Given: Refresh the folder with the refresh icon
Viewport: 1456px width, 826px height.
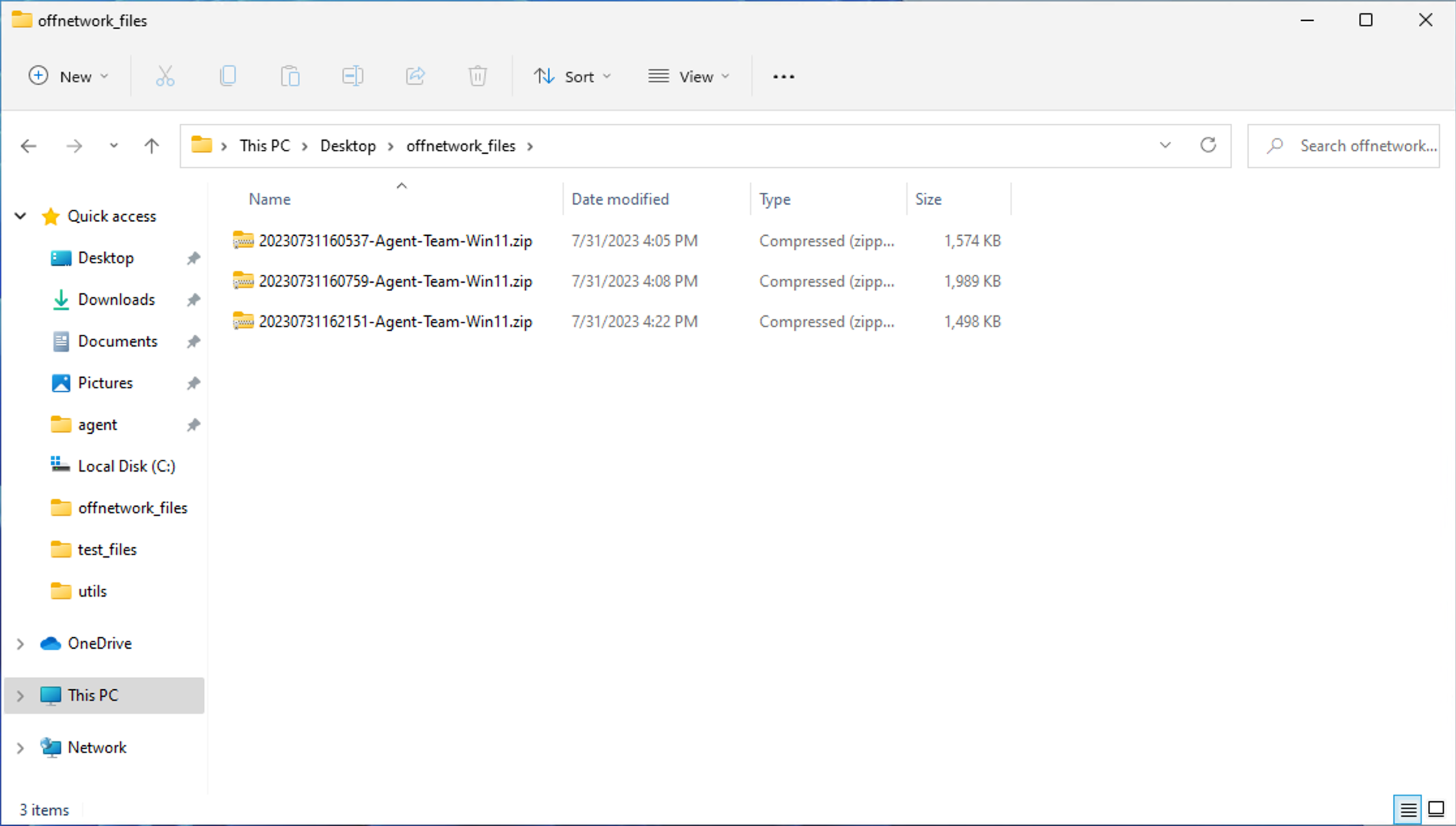Looking at the screenshot, I should pos(1208,145).
